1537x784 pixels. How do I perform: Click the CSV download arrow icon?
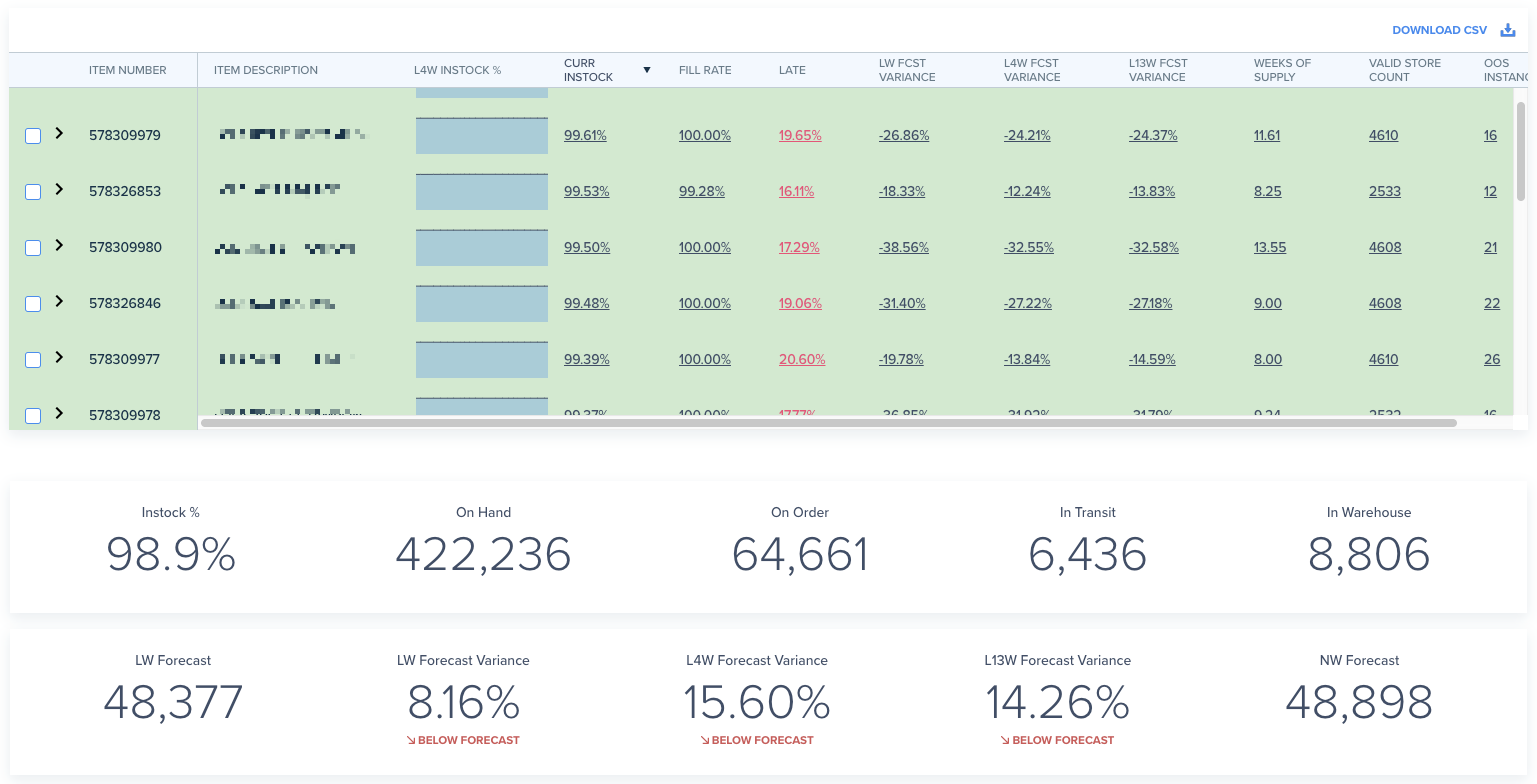coord(1508,30)
